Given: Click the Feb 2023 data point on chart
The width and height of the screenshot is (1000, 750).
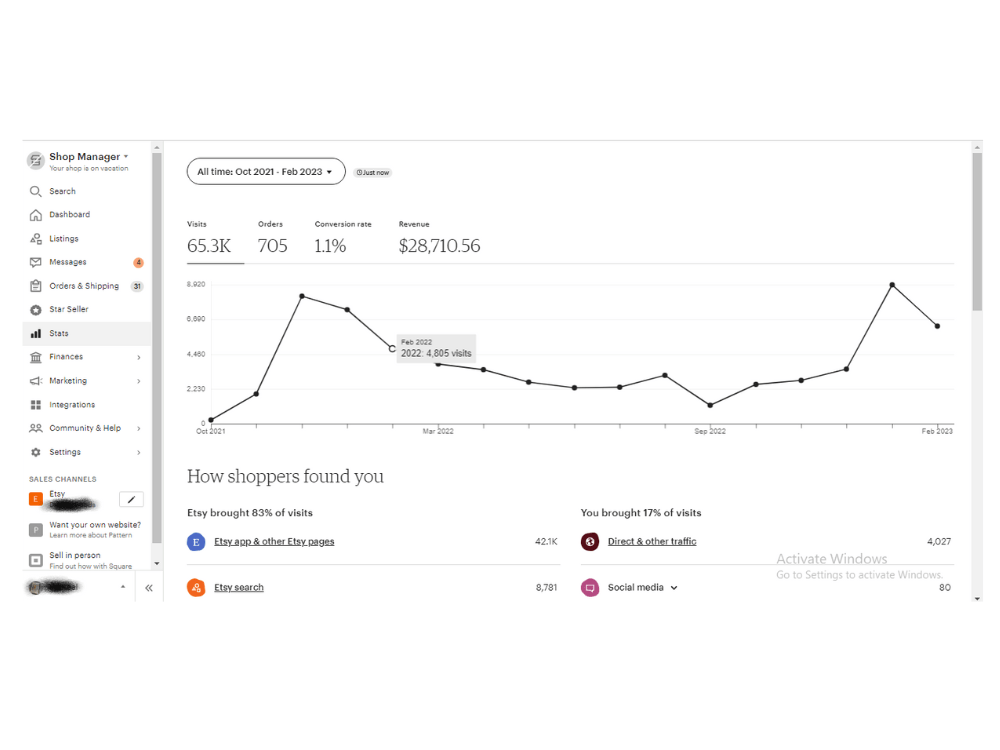Looking at the screenshot, I should [x=938, y=326].
